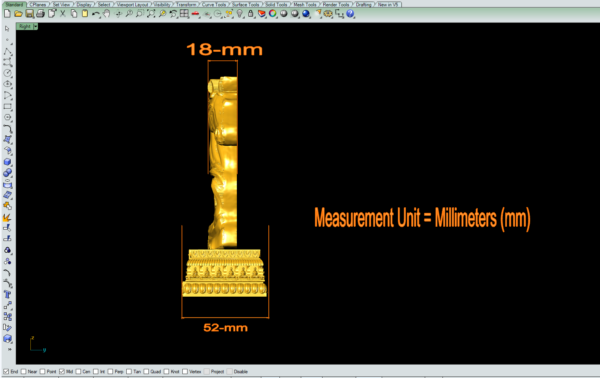
Task: Click the Zoom Extents icon
Action: pos(151,14)
